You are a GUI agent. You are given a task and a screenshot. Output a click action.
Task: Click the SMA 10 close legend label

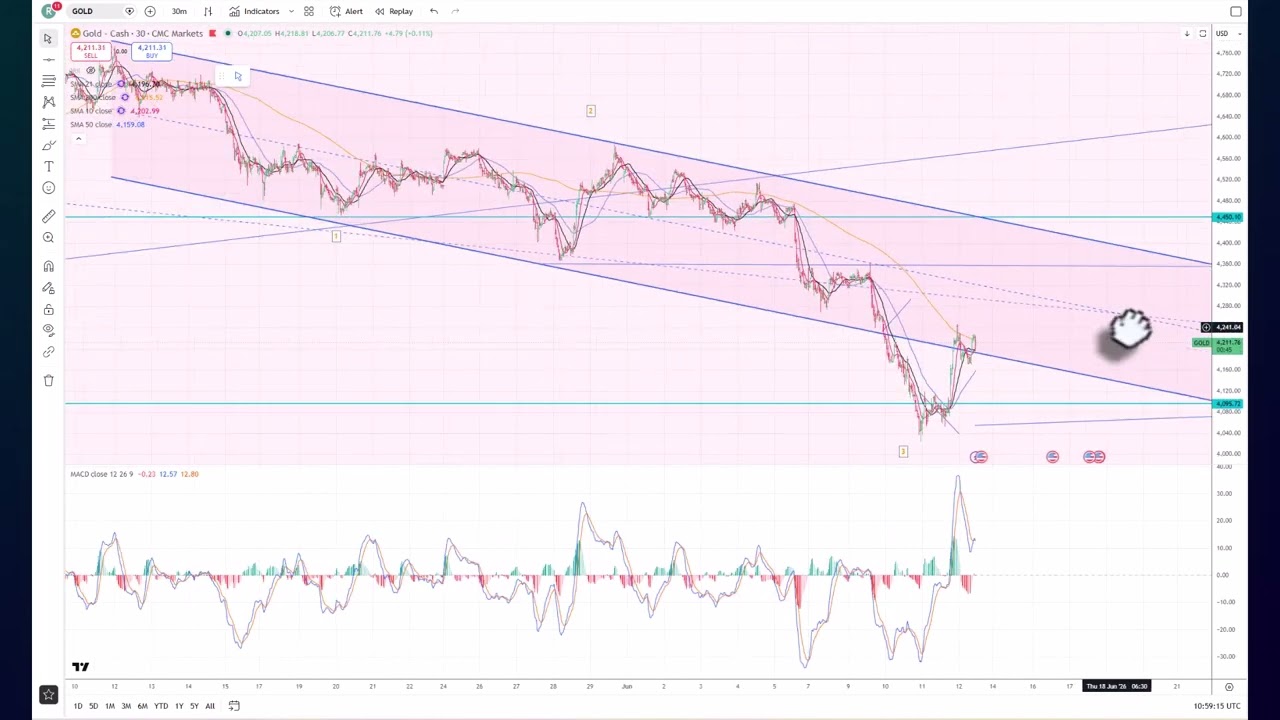(91, 111)
